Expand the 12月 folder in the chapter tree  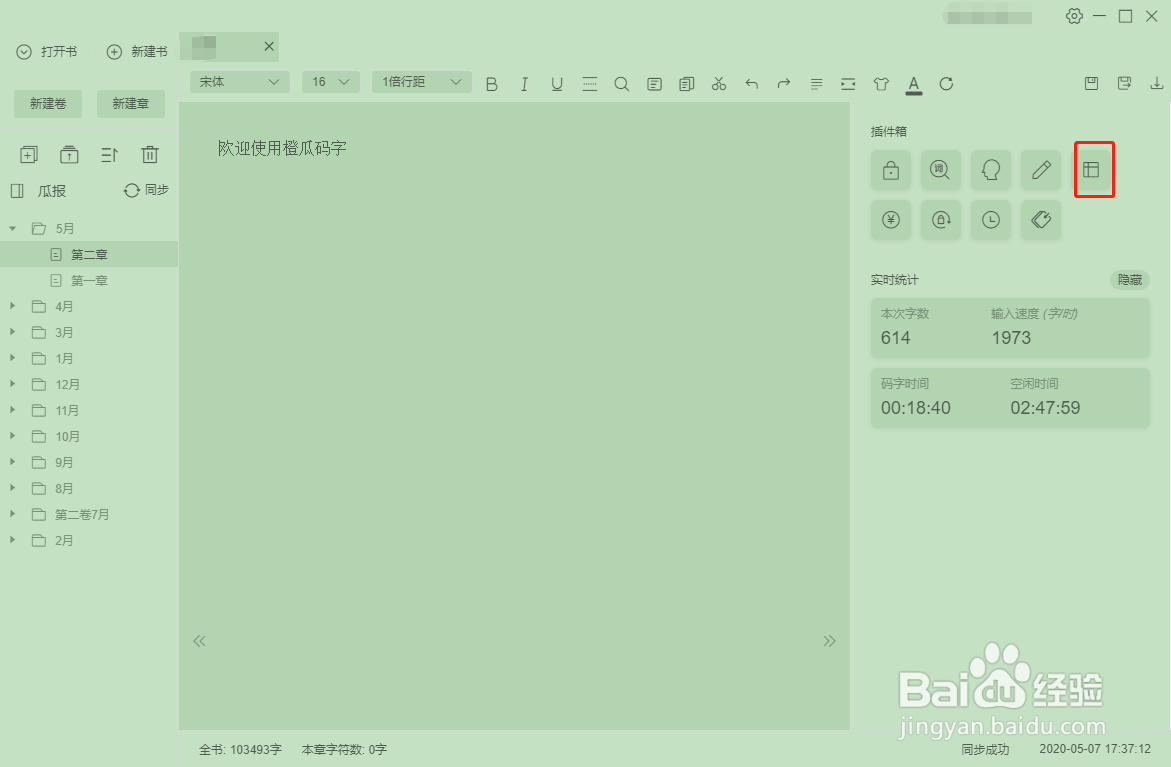coord(11,384)
